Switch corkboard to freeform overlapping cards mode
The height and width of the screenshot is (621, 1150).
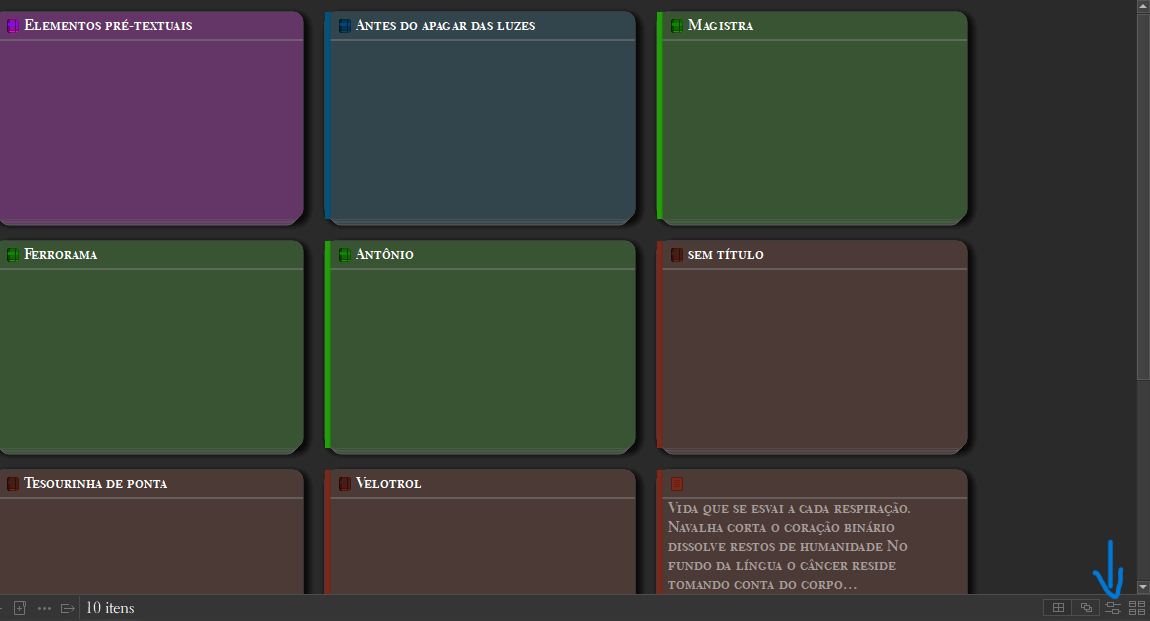(1085, 608)
